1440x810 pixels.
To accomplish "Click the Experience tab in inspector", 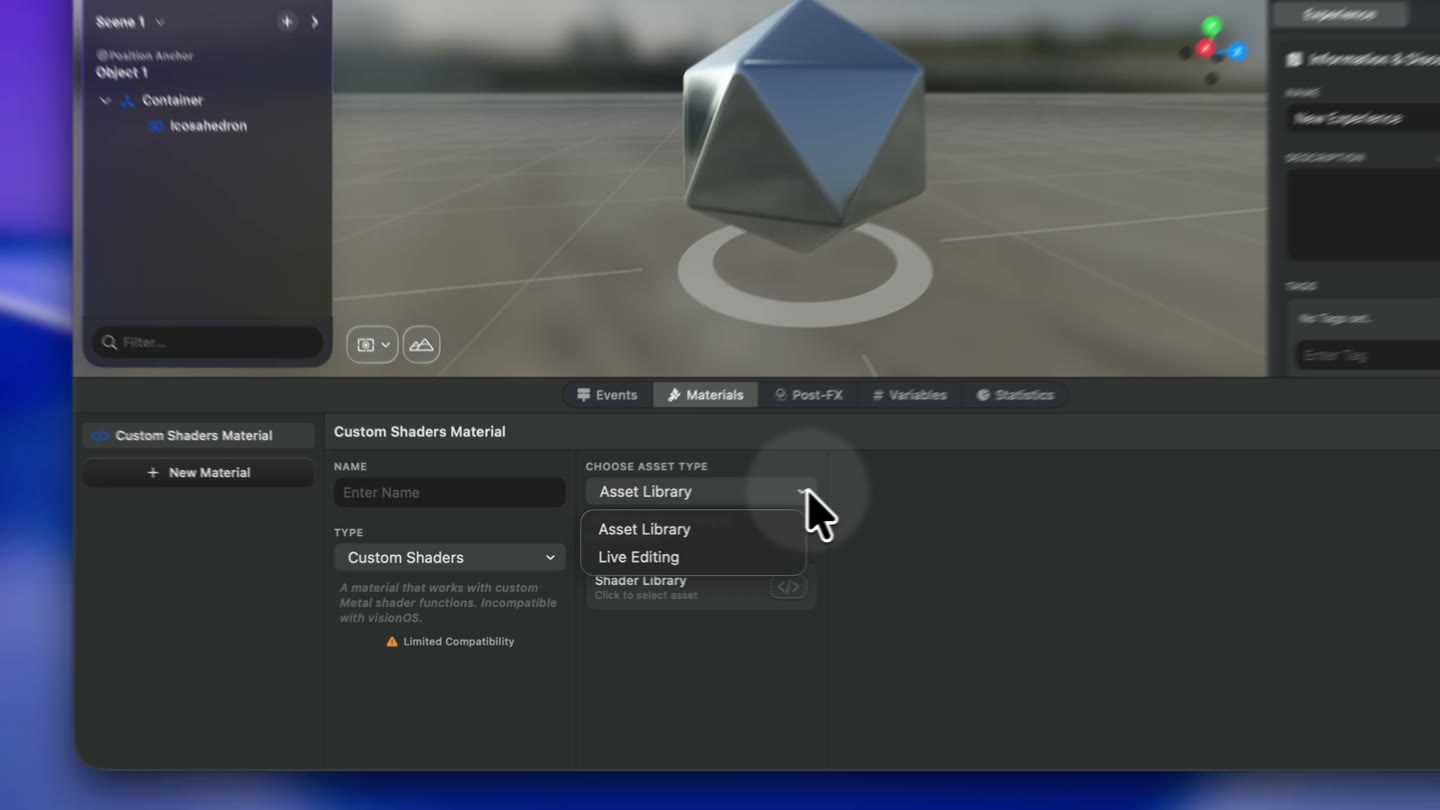I will click(1339, 14).
